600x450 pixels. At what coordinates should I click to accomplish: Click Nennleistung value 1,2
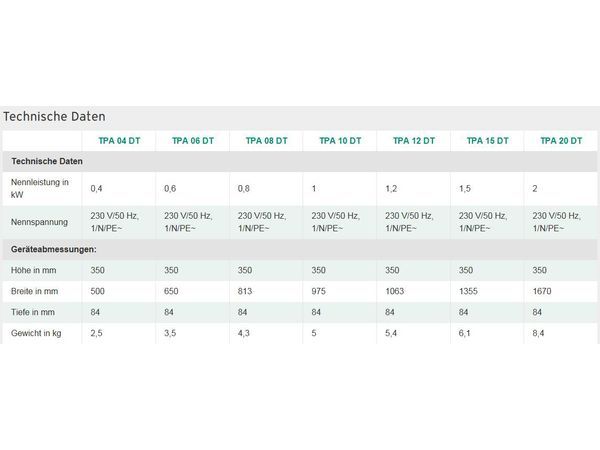pos(391,189)
